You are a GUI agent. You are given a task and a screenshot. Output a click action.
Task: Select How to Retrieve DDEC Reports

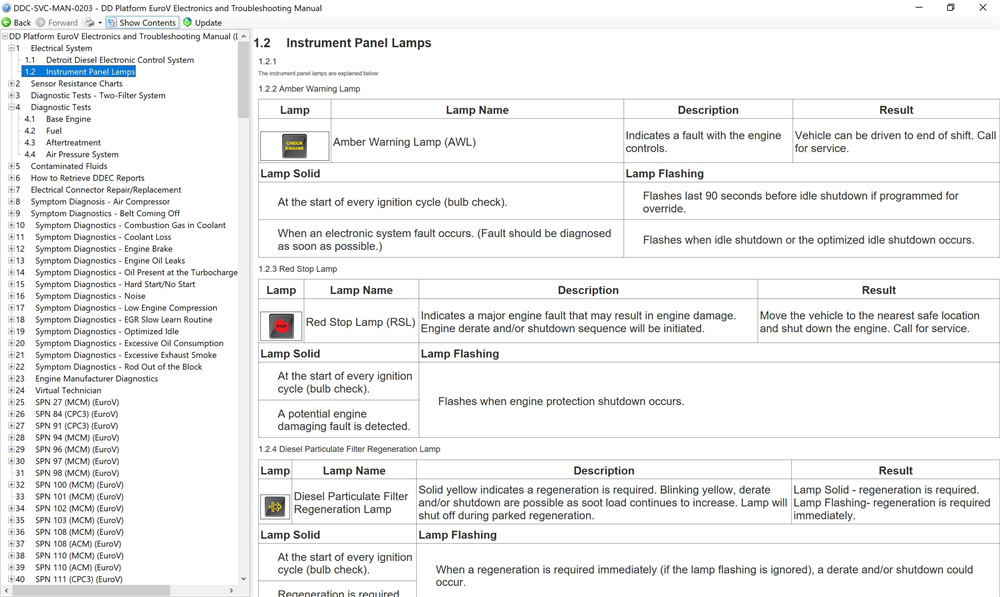point(87,178)
